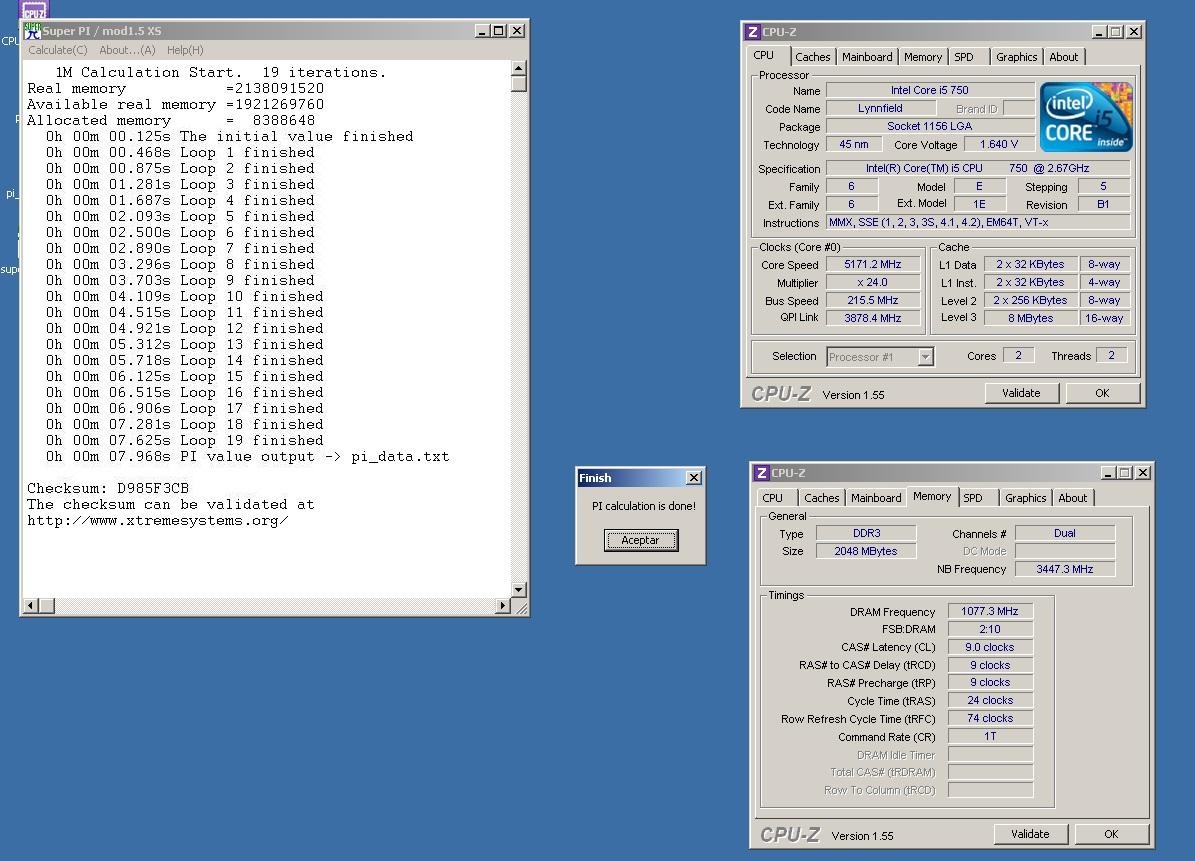Minimize the upper CPU-Z window
1195x861 pixels.
(1099, 32)
